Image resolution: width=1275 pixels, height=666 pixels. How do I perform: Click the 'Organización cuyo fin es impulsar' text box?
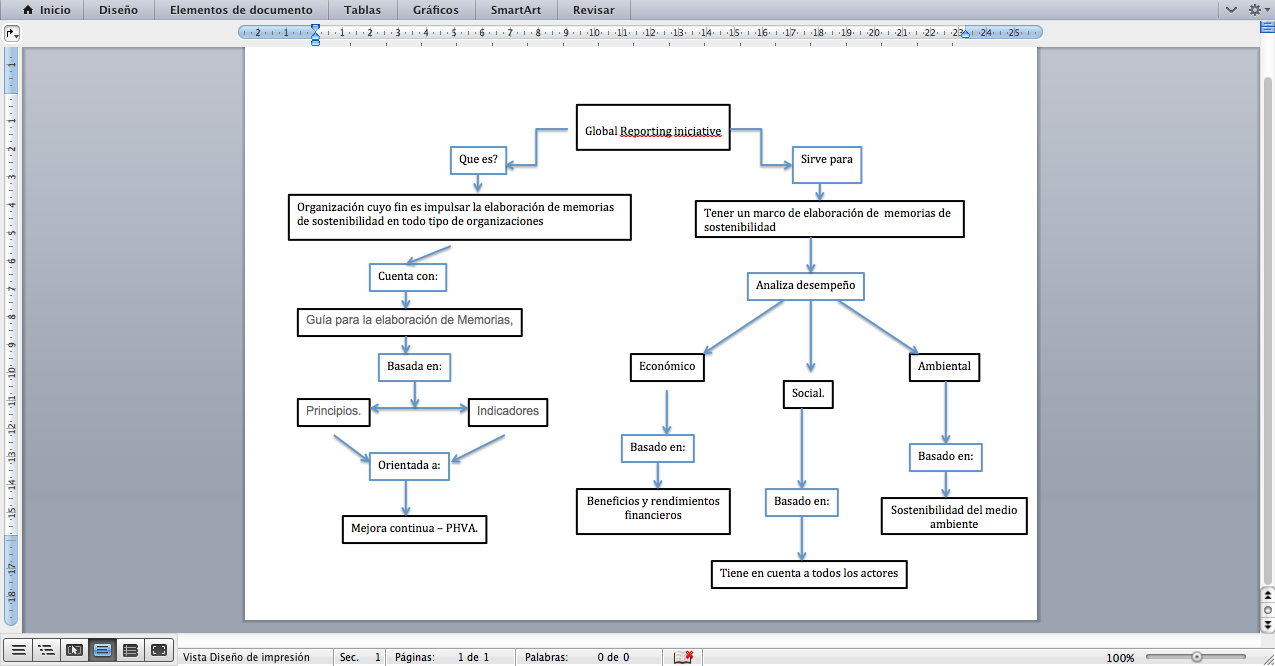click(460, 217)
